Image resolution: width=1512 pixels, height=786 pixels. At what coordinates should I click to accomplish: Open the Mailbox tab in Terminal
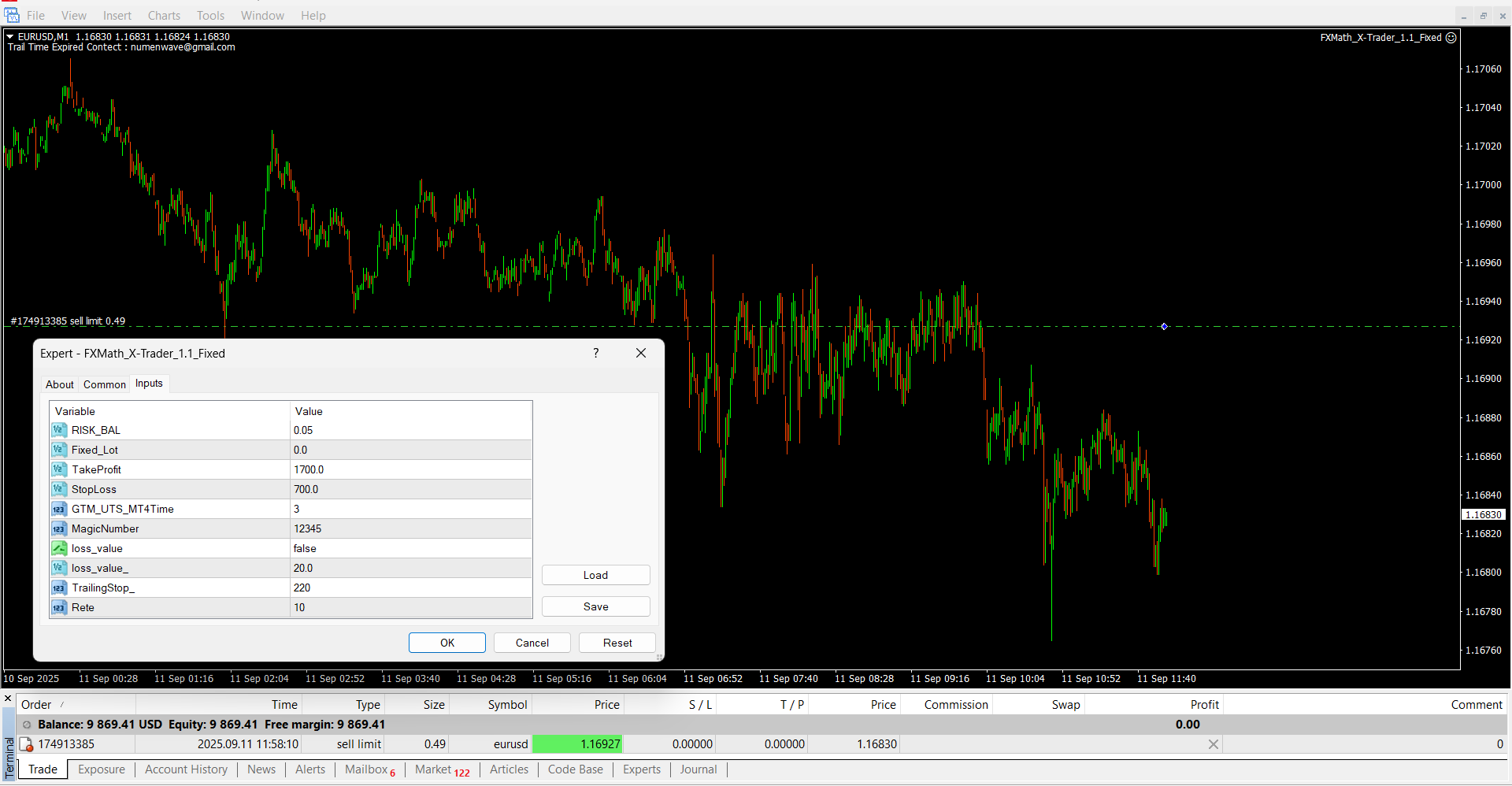tap(366, 769)
